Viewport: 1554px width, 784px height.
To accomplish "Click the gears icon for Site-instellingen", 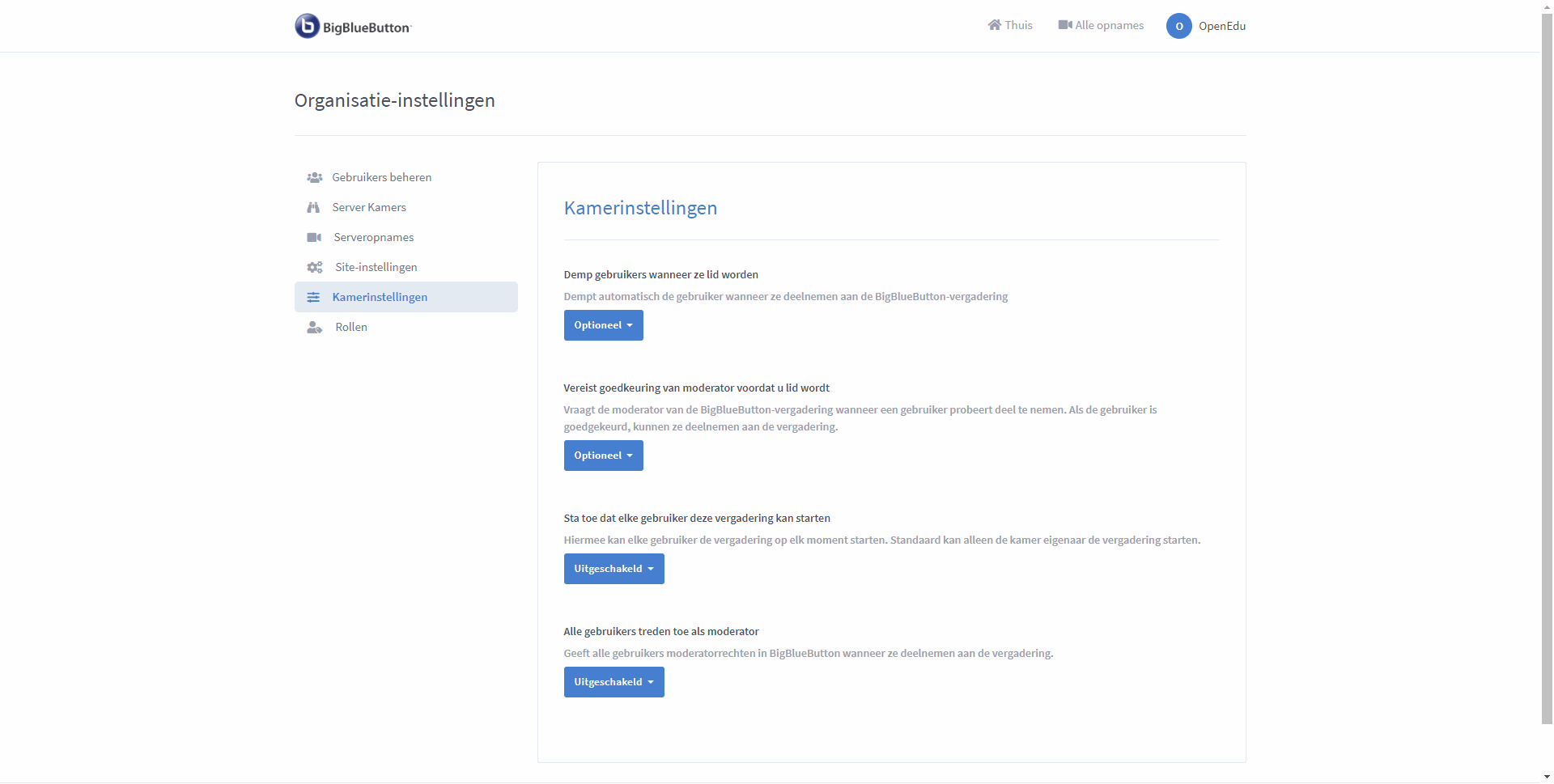I will click(x=315, y=267).
